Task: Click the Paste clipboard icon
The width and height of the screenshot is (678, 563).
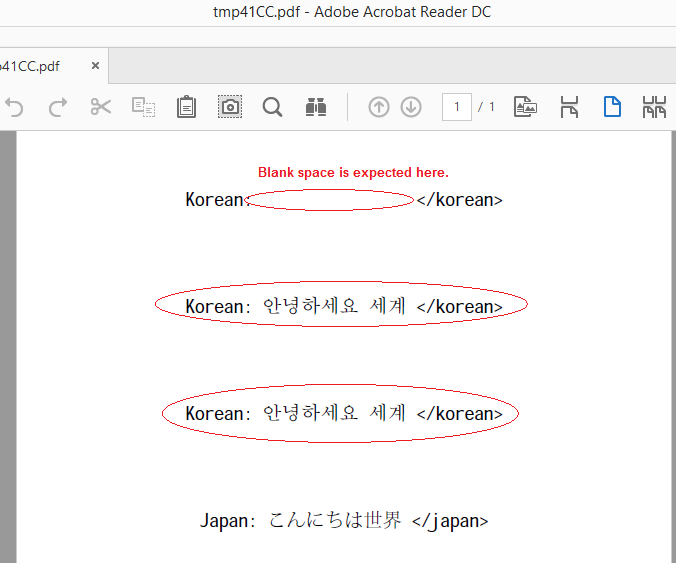Action: [x=186, y=107]
